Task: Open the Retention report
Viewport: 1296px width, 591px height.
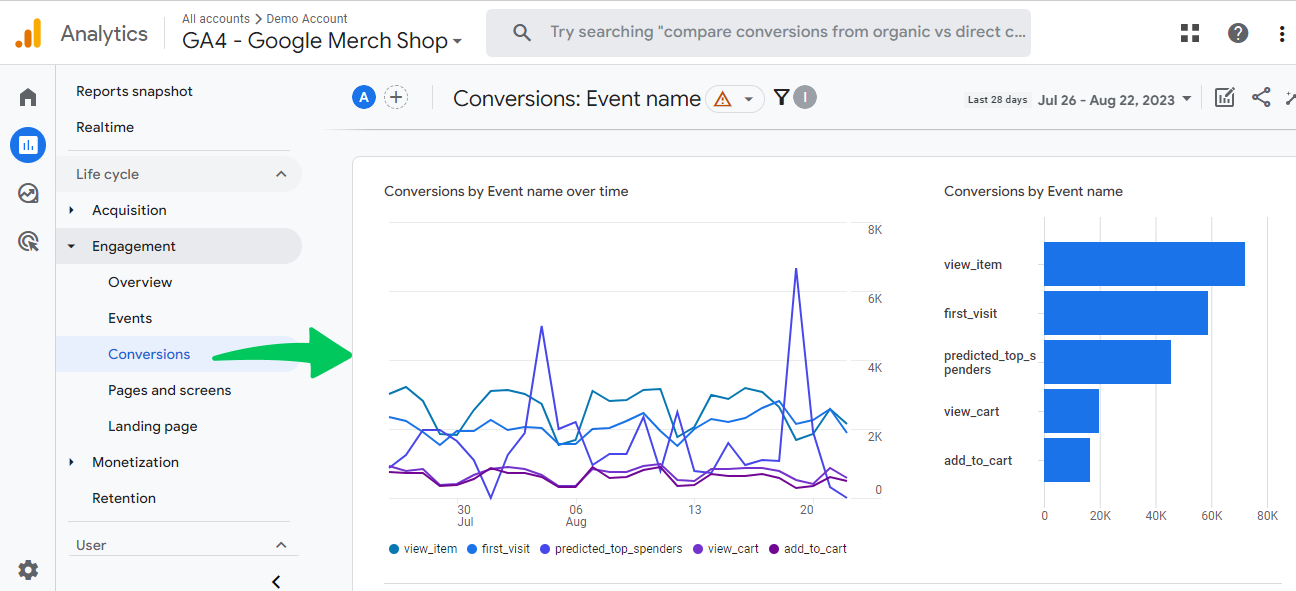Action: pyautogui.click(x=124, y=498)
